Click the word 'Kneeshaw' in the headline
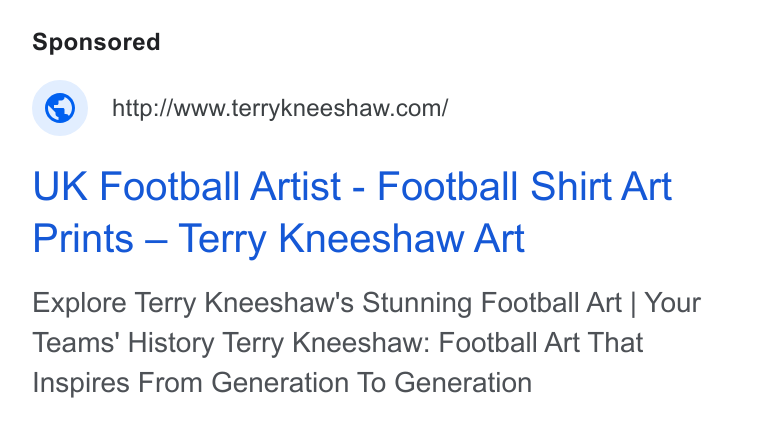The image size is (760, 426). pyautogui.click(x=371, y=238)
